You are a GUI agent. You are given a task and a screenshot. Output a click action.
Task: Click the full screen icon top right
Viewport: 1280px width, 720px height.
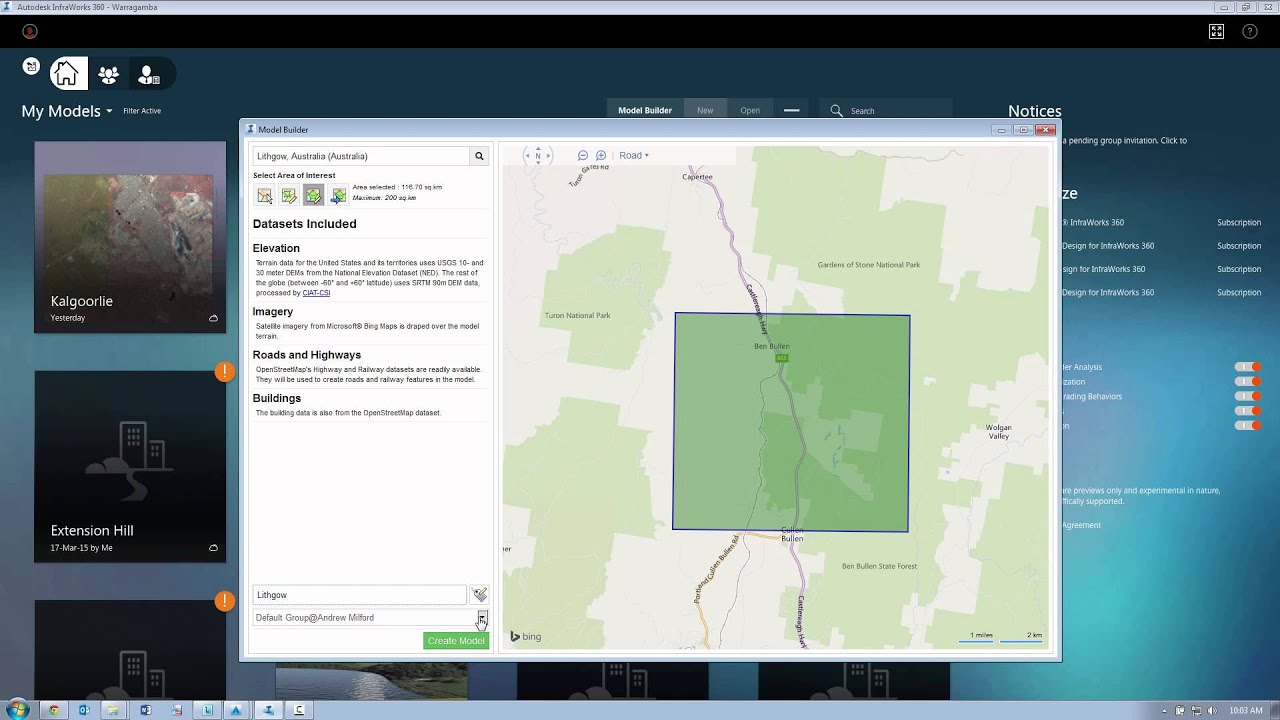click(x=1216, y=32)
